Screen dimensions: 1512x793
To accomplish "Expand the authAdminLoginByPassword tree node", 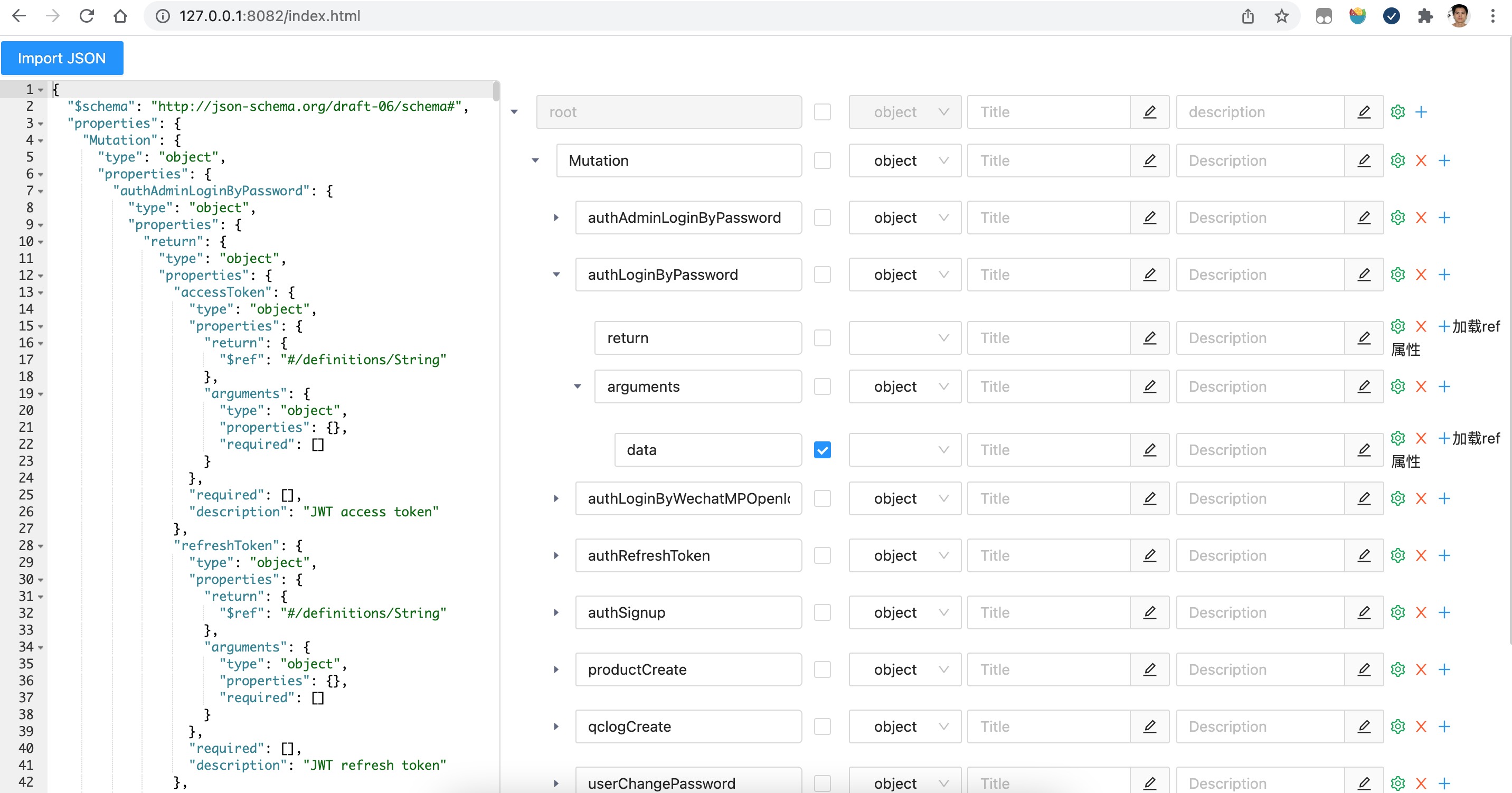I will (x=556, y=218).
